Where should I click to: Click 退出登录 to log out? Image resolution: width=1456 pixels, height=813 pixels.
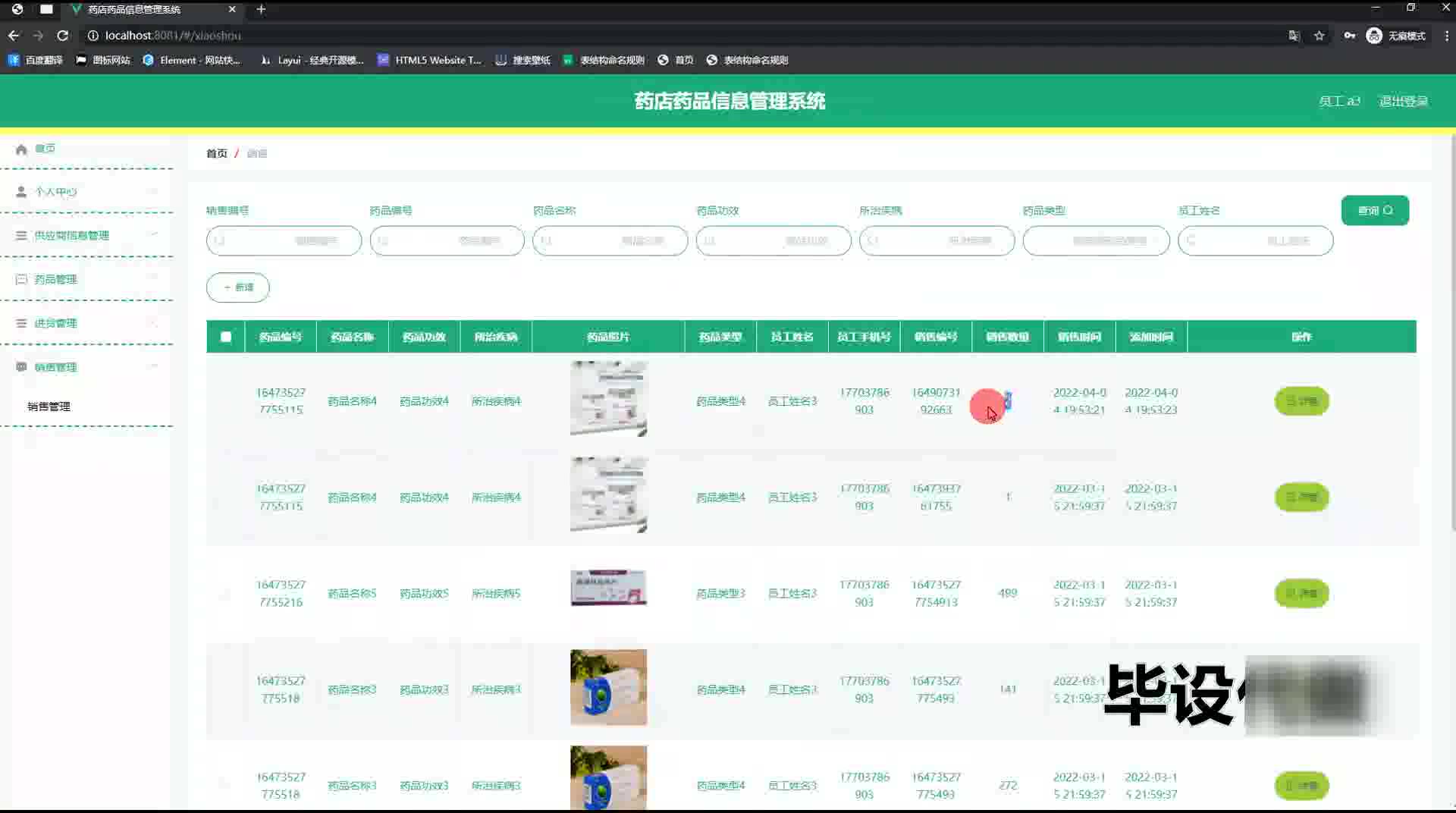tap(1404, 101)
